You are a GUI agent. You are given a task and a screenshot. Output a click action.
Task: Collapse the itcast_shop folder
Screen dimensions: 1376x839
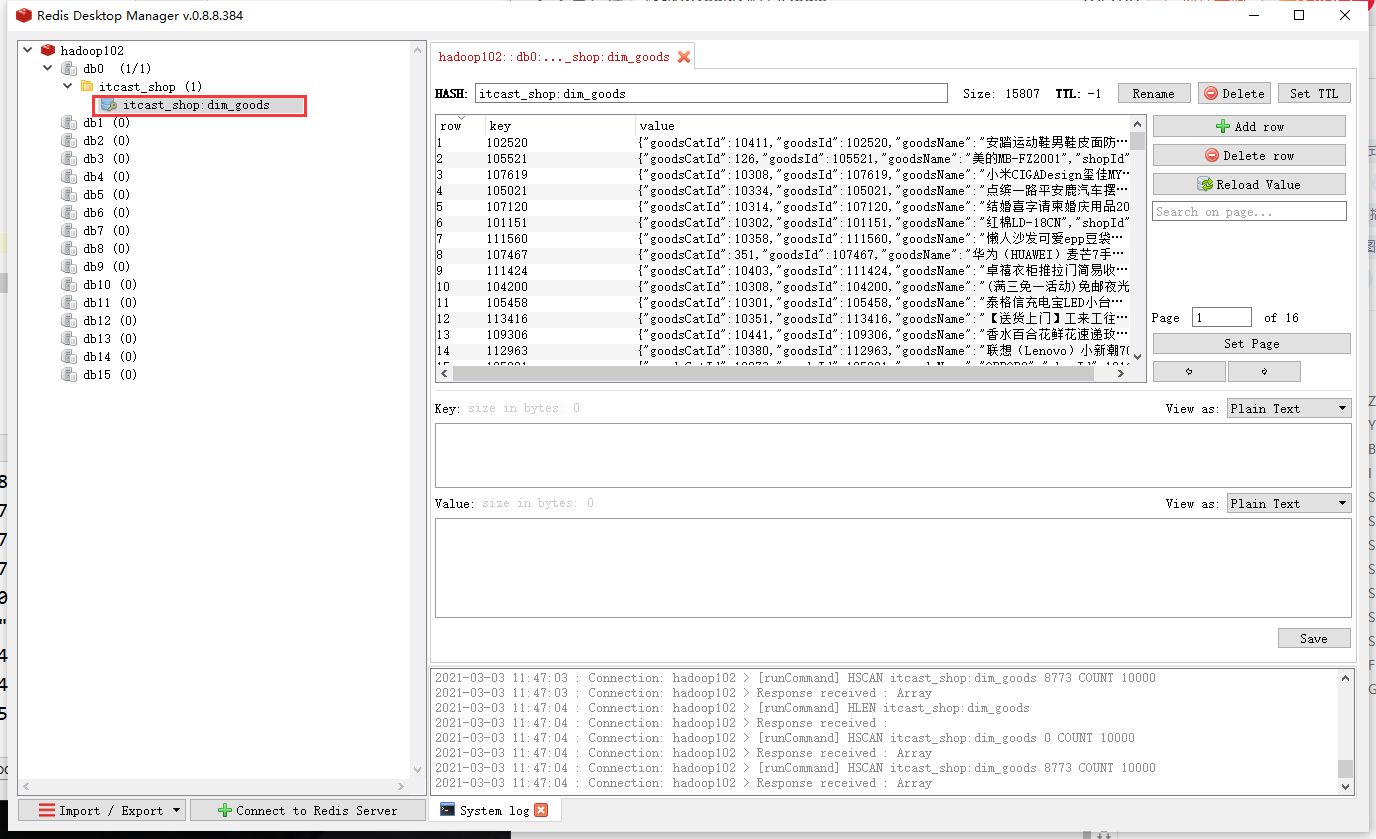[x=67, y=86]
